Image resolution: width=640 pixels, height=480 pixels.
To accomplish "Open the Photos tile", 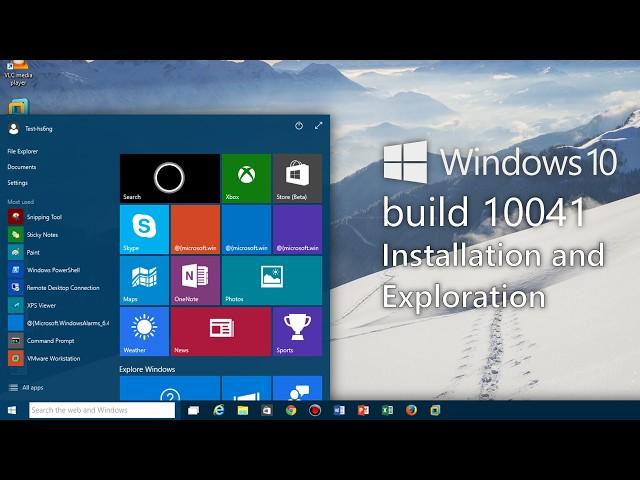I will 272,280.
